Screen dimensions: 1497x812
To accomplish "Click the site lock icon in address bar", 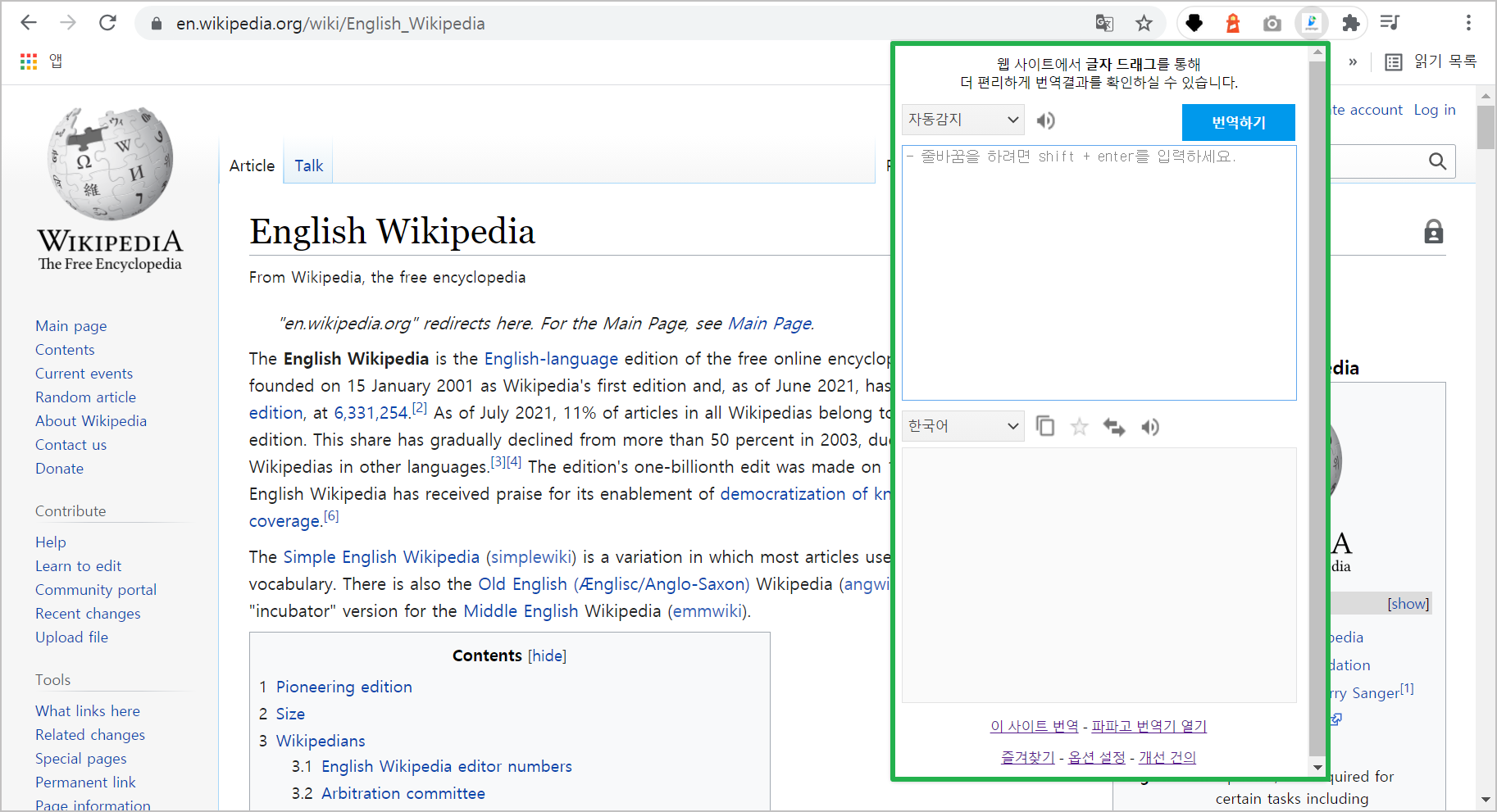I will (156, 24).
